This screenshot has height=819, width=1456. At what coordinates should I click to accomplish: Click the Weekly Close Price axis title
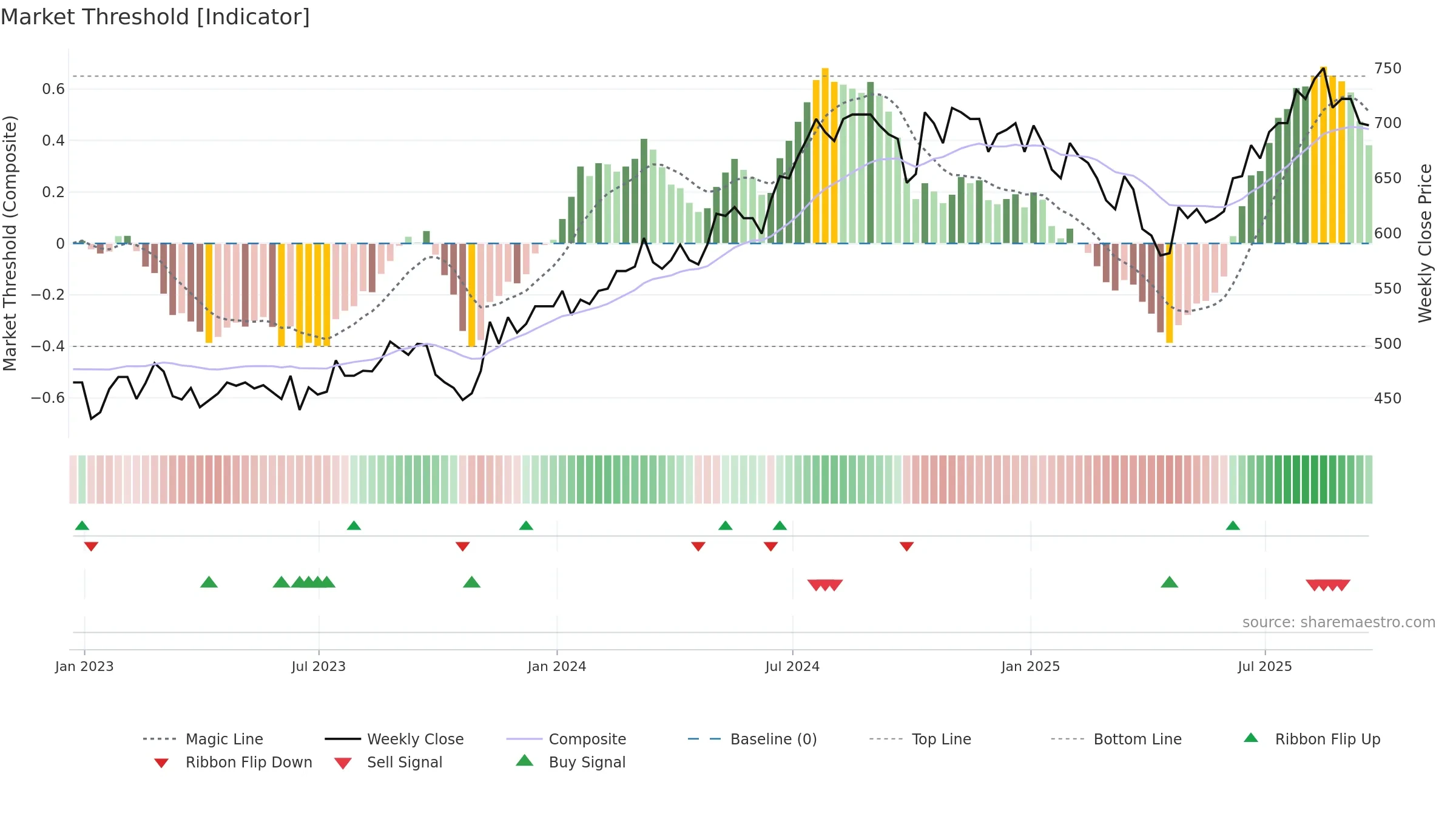[x=1425, y=243]
